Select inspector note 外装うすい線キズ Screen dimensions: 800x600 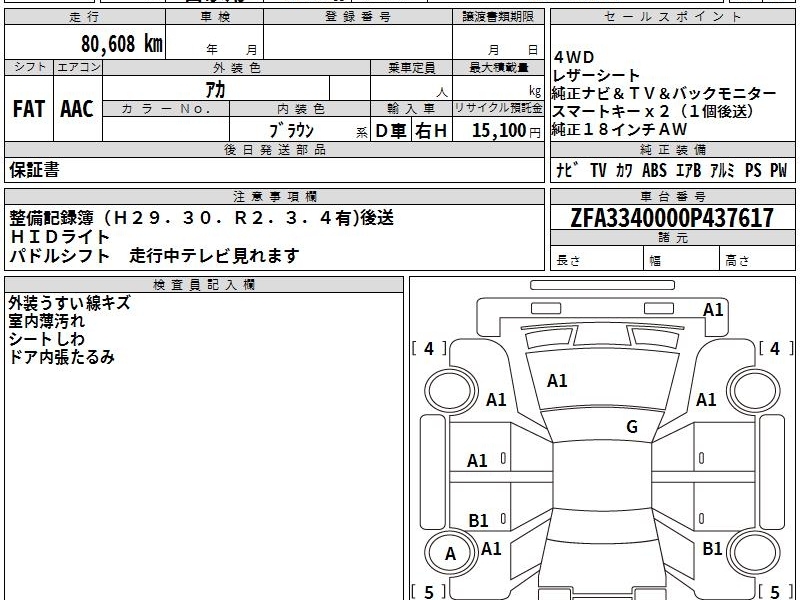69,303
